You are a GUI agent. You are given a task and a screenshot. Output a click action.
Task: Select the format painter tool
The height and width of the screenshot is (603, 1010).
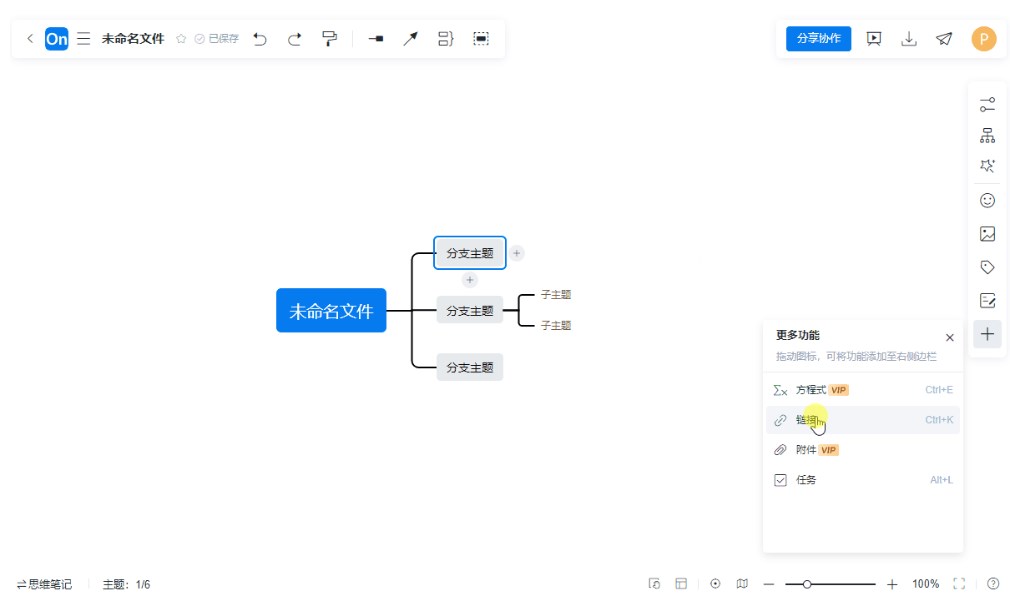[x=329, y=39]
